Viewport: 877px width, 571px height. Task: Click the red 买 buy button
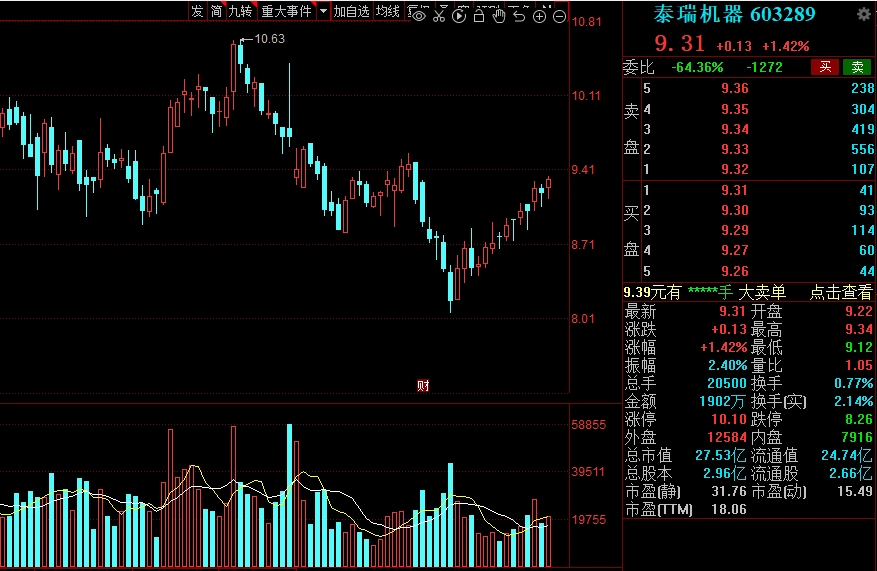tap(826, 67)
